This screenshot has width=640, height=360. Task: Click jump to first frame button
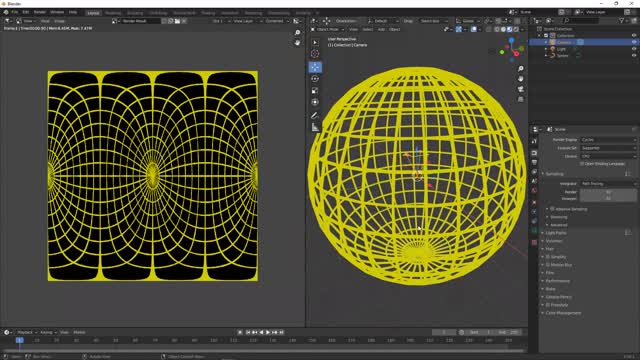[x=248, y=332]
